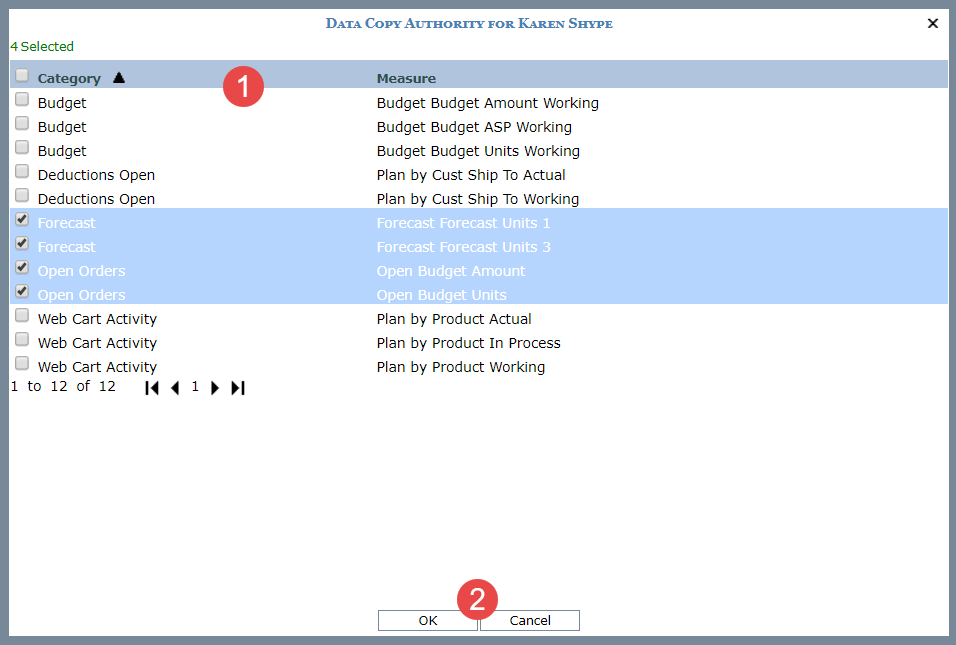Click dialog title 'Data Copy Authority for Karen Shype'
The image size is (956, 645).
(469, 23)
